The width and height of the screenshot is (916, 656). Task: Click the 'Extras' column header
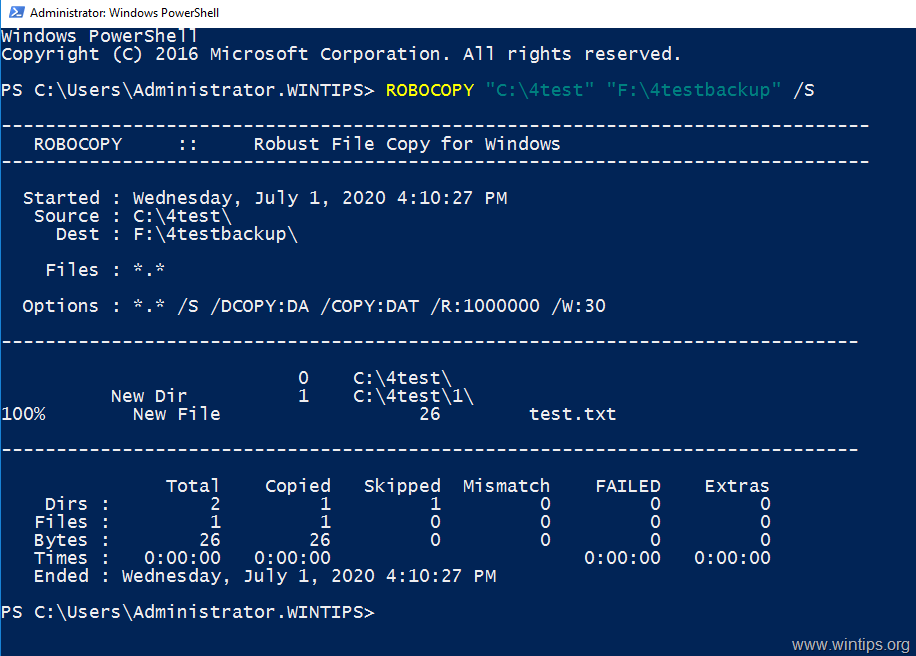tap(737, 486)
